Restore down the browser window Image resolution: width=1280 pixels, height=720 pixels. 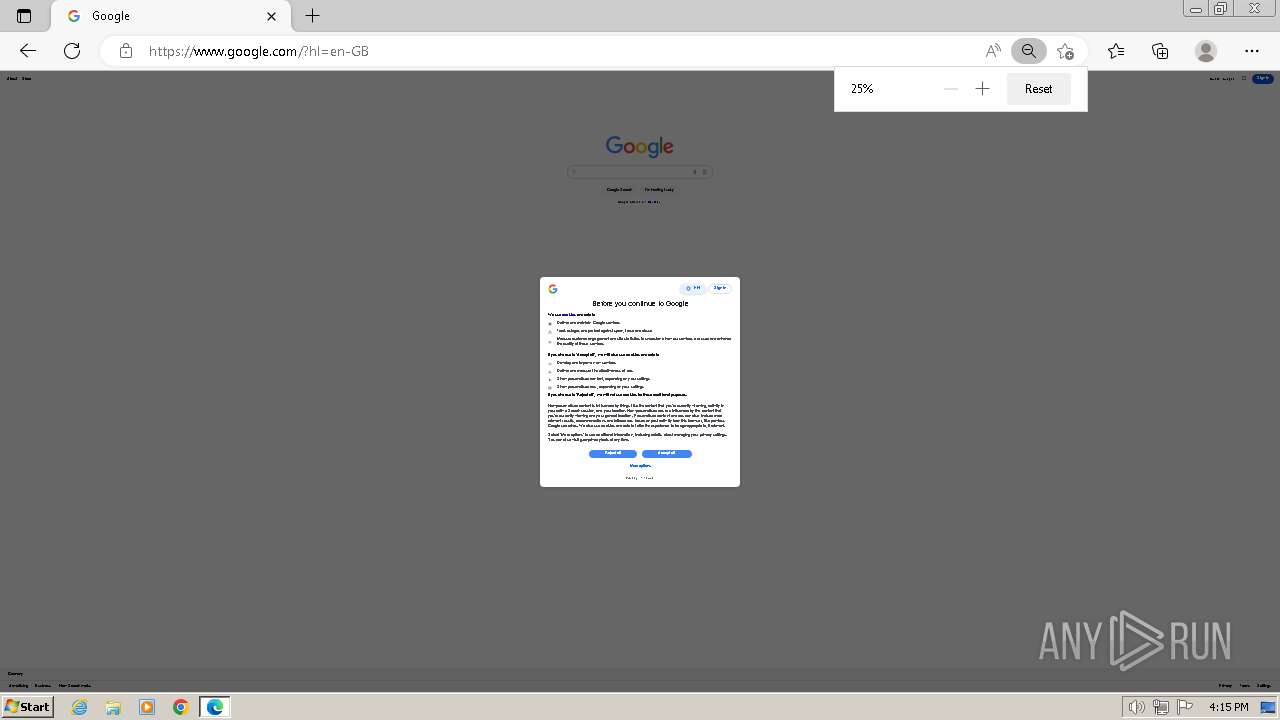pos(1220,9)
